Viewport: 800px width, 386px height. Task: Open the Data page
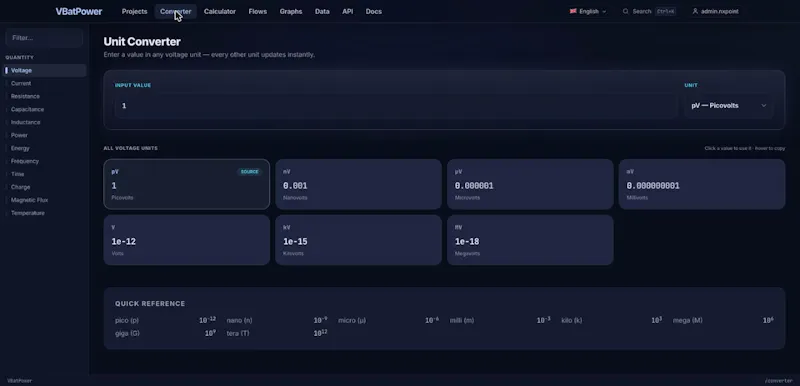click(x=322, y=11)
